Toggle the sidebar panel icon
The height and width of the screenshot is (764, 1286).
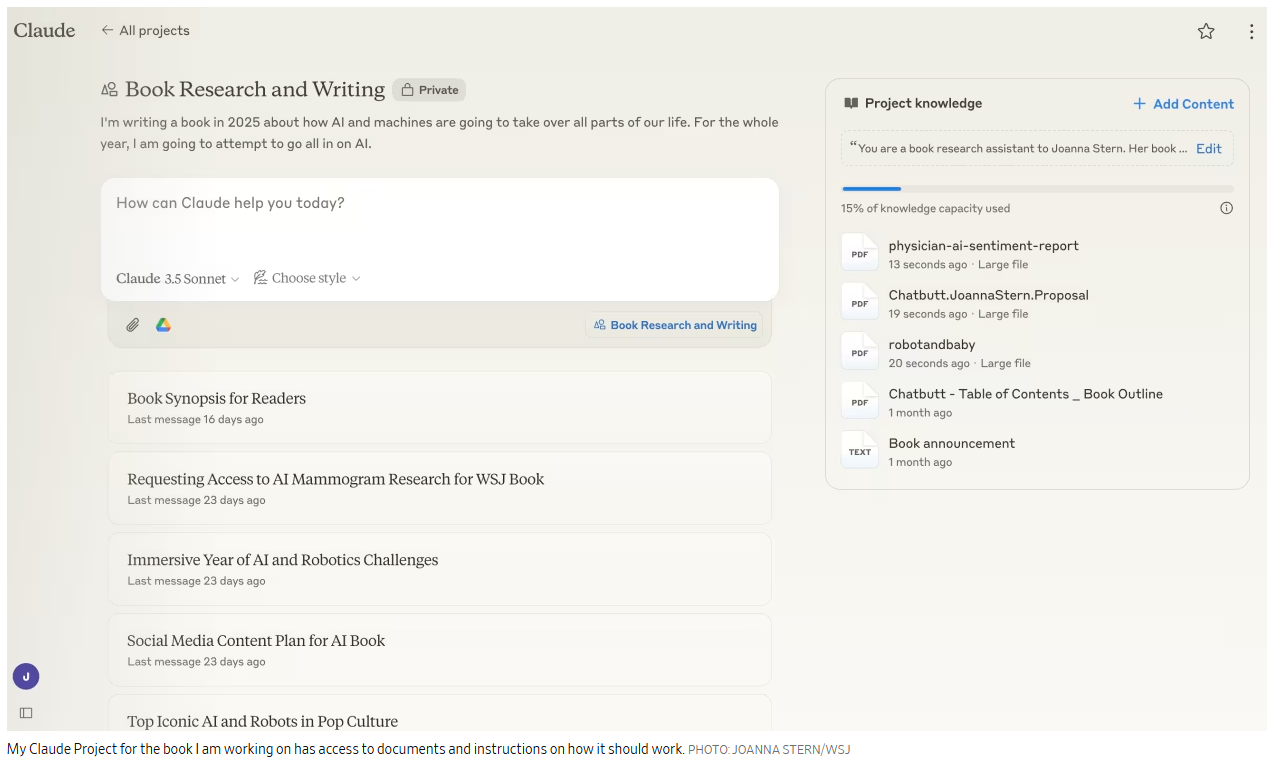(26, 713)
